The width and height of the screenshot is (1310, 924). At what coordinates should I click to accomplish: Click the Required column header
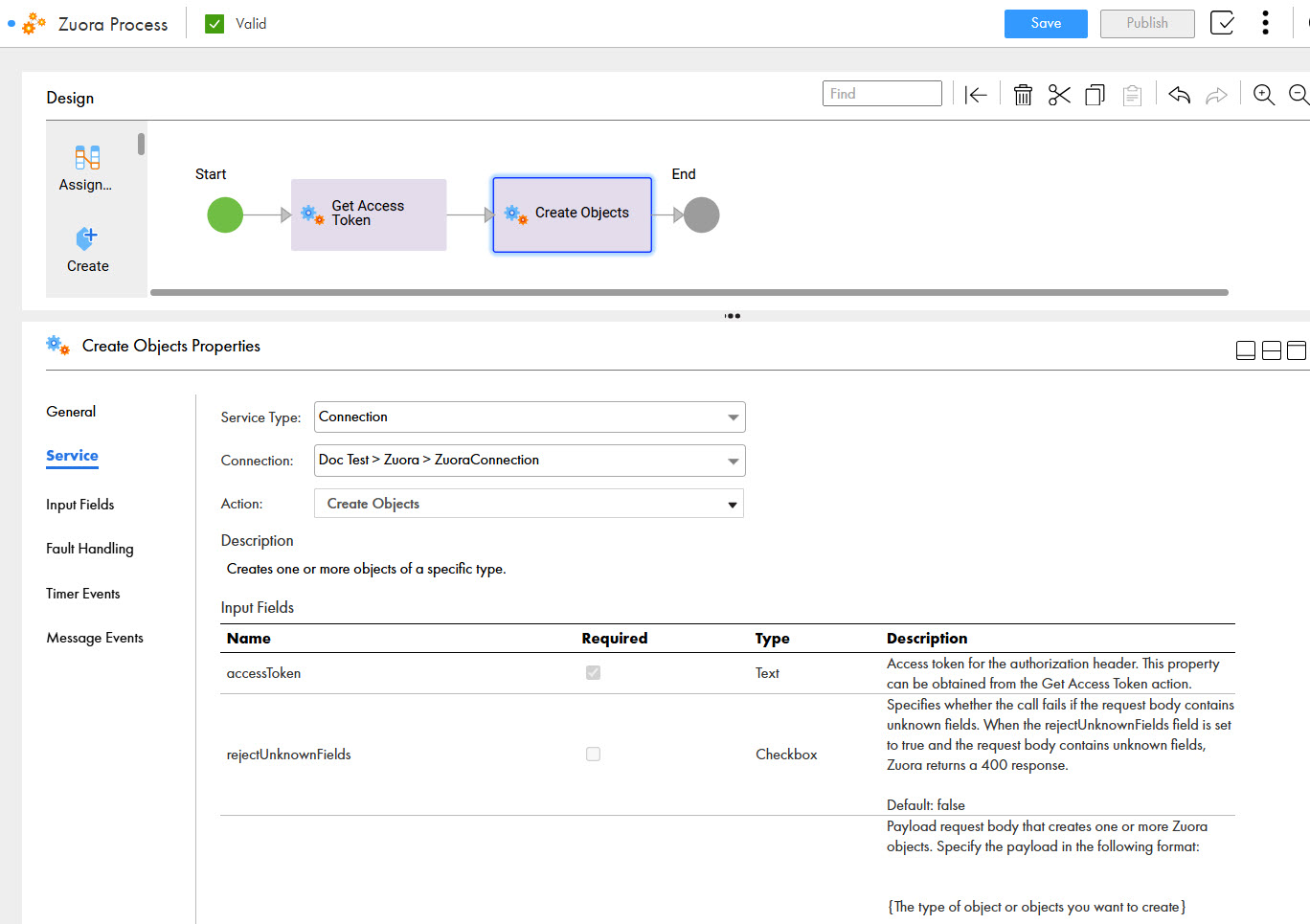coord(615,639)
